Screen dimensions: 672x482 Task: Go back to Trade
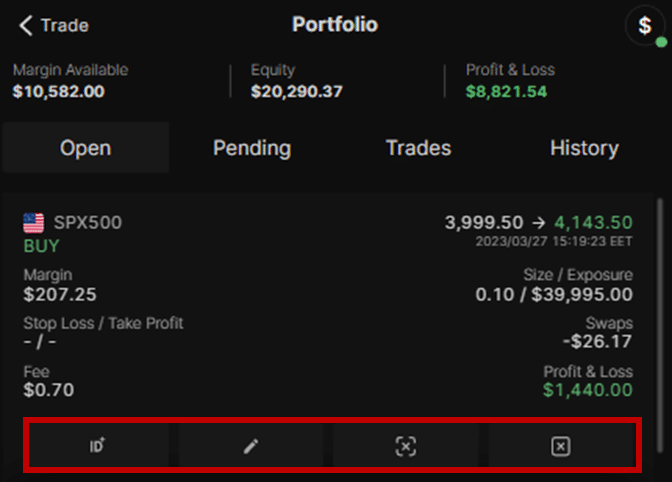click(x=65, y=25)
